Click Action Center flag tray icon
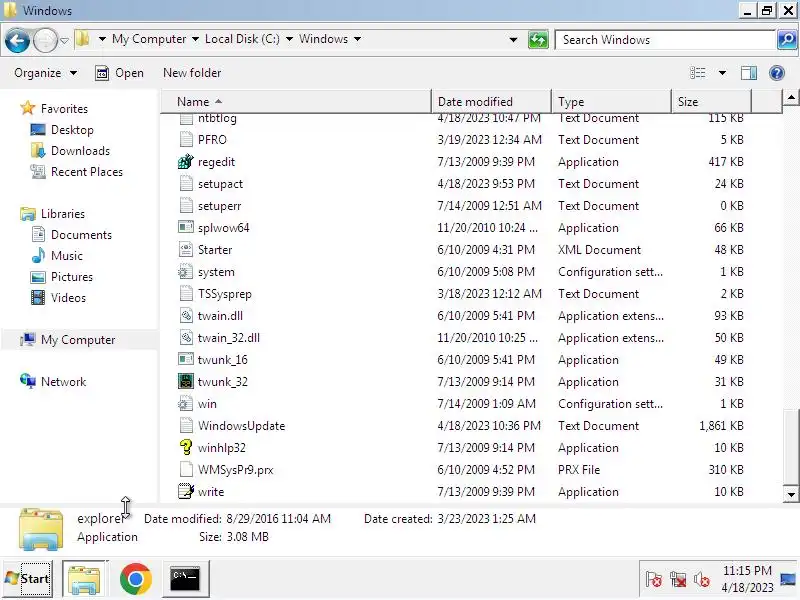 click(x=654, y=580)
